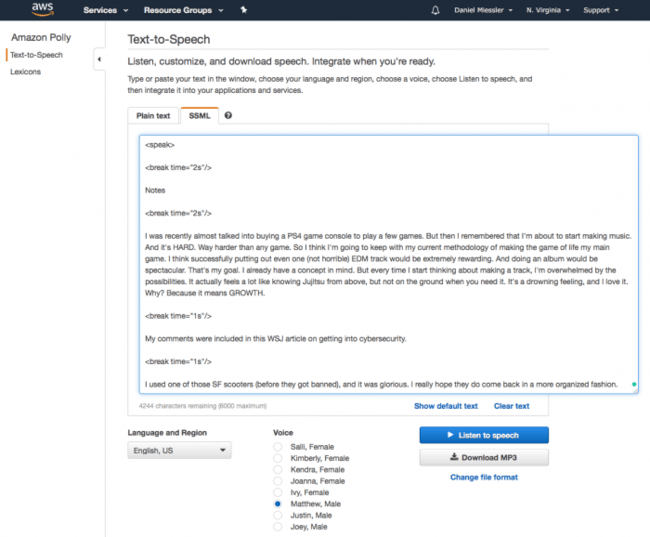Open the Support menu
The image size is (650, 537).
click(601, 10)
